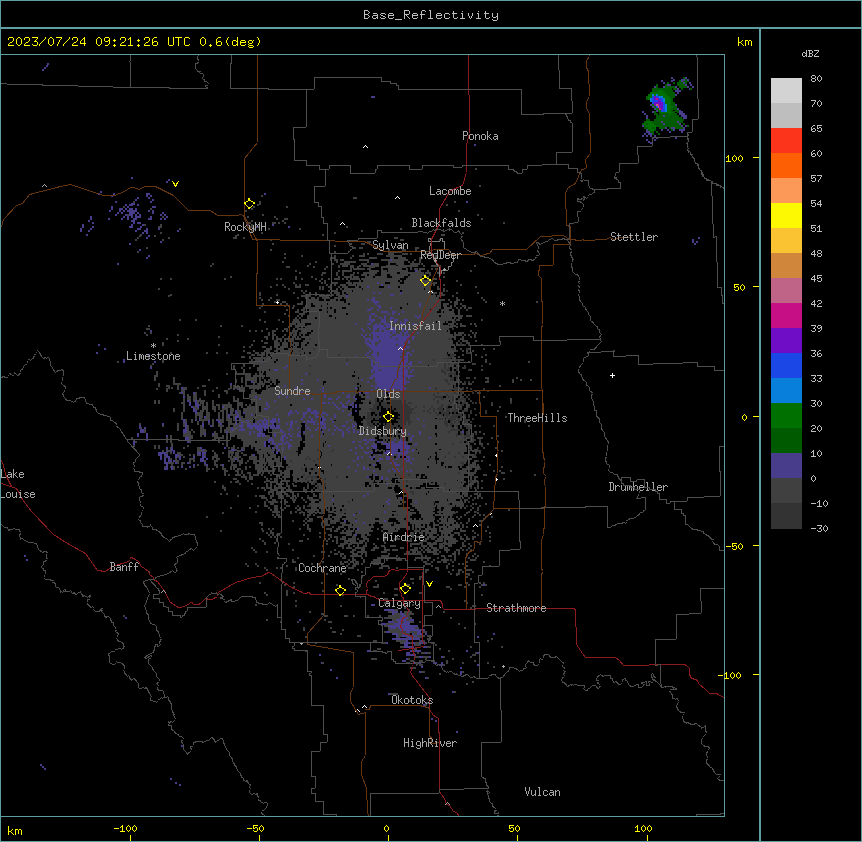Click the green 20 dBZ legend swatch
Viewport: 862px width, 842px height.
(786, 416)
